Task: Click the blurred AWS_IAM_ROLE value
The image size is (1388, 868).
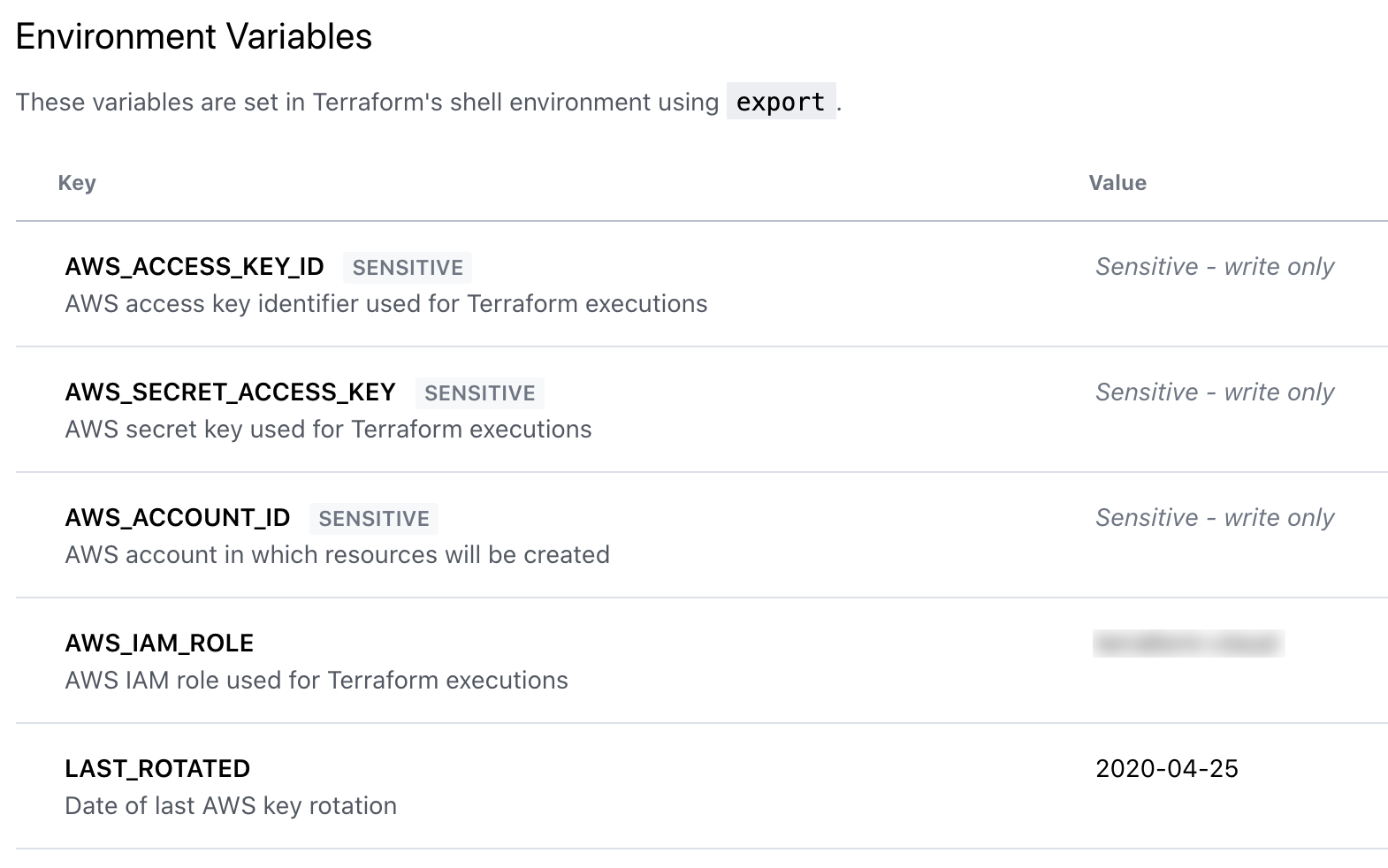Action: (x=1188, y=643)
